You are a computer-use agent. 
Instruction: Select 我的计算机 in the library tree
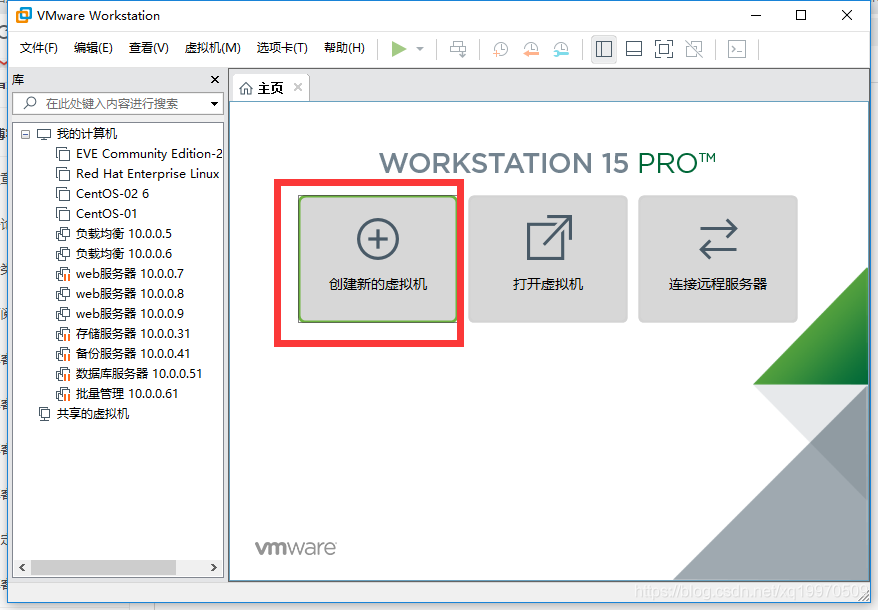click(87, 134)
